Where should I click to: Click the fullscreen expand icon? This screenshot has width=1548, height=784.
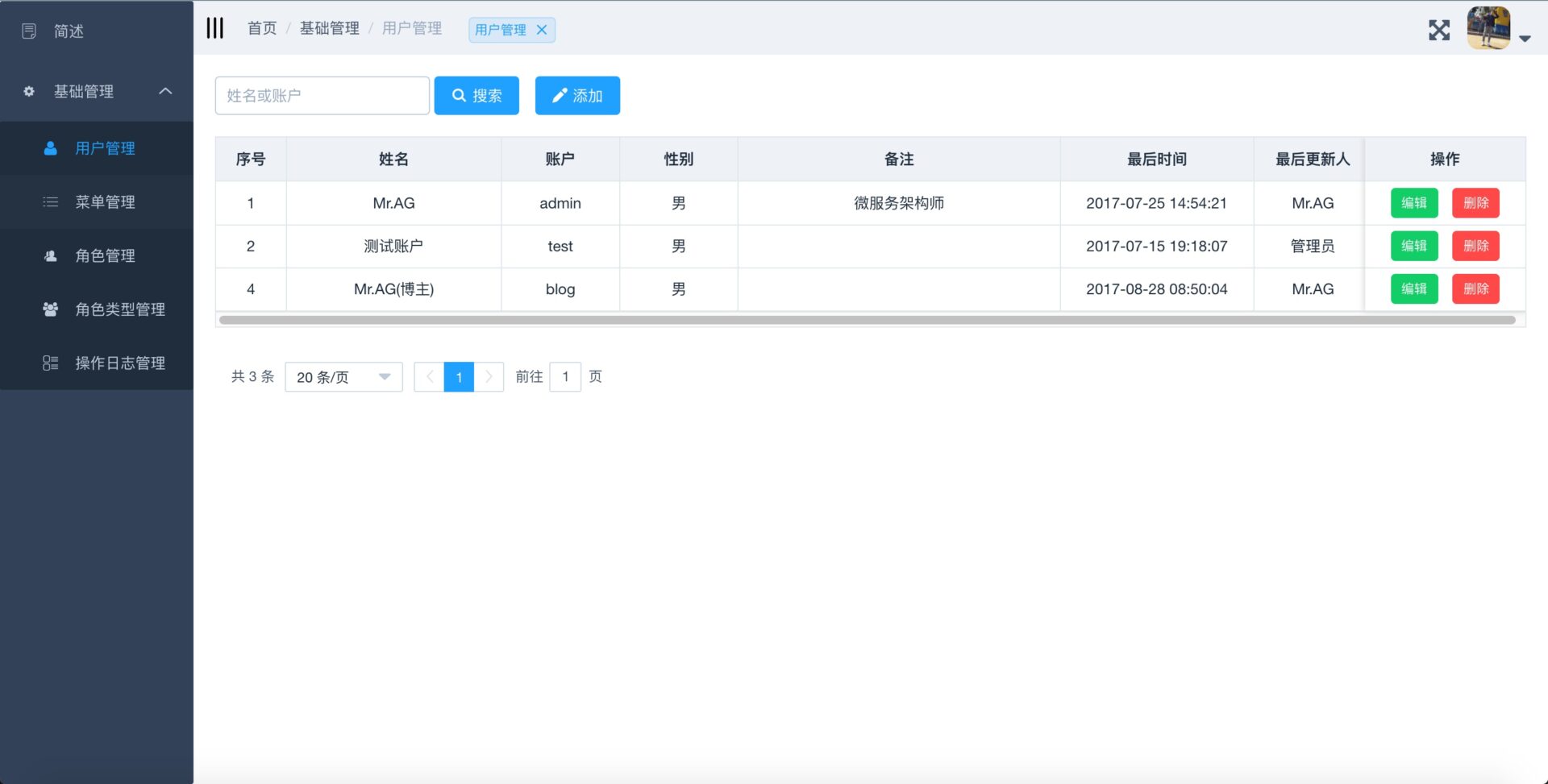1439,30
